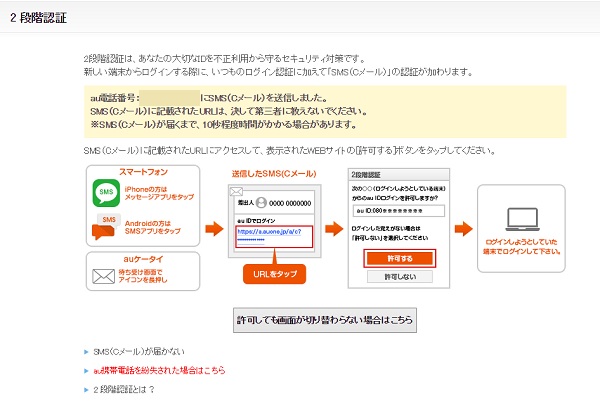Click the 2段階認証 title in the illustration panel
The width and height of the screenshot is (600, 402).
366,175
